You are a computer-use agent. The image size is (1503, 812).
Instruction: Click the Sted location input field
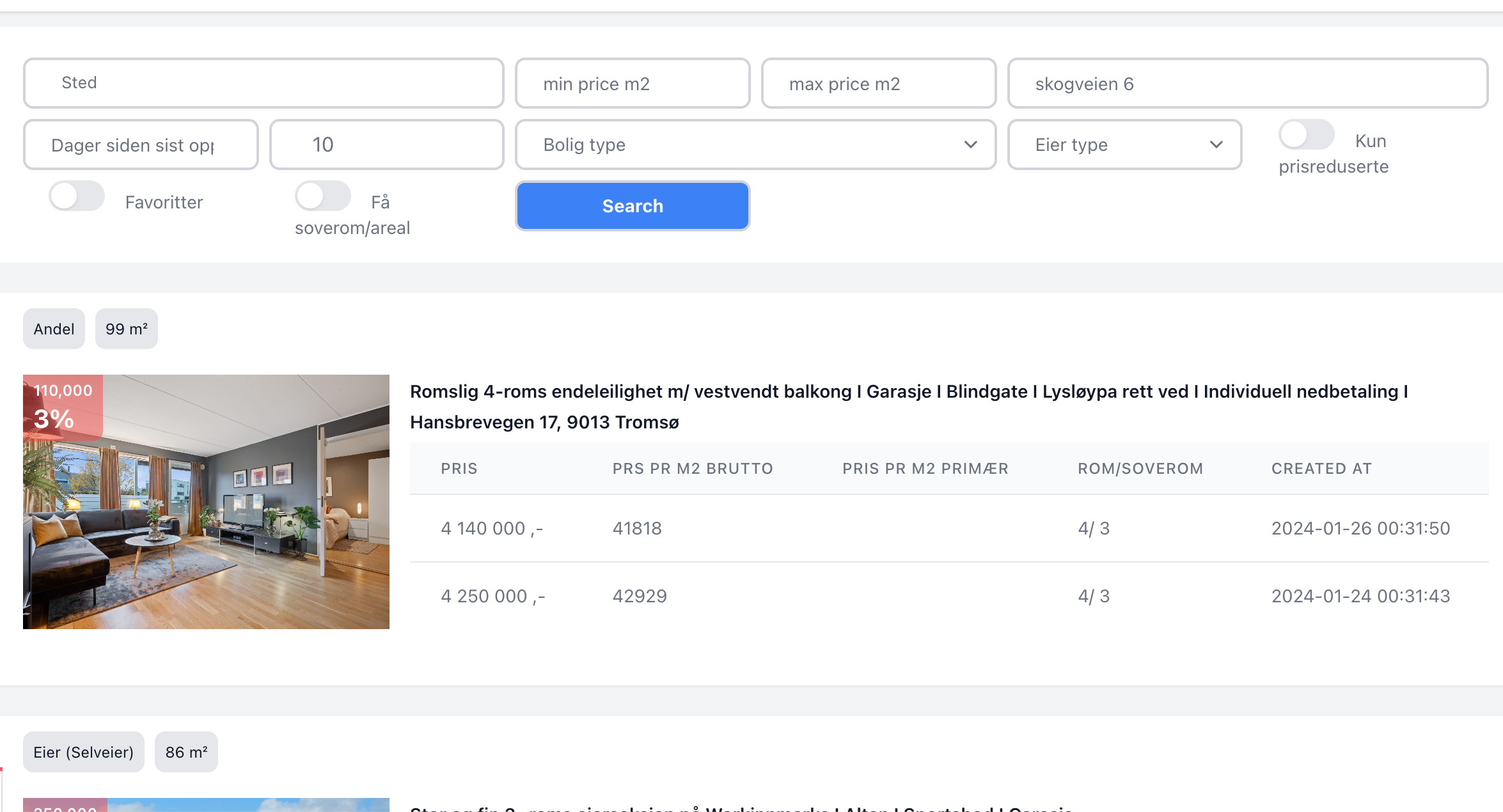click(263, 83)
